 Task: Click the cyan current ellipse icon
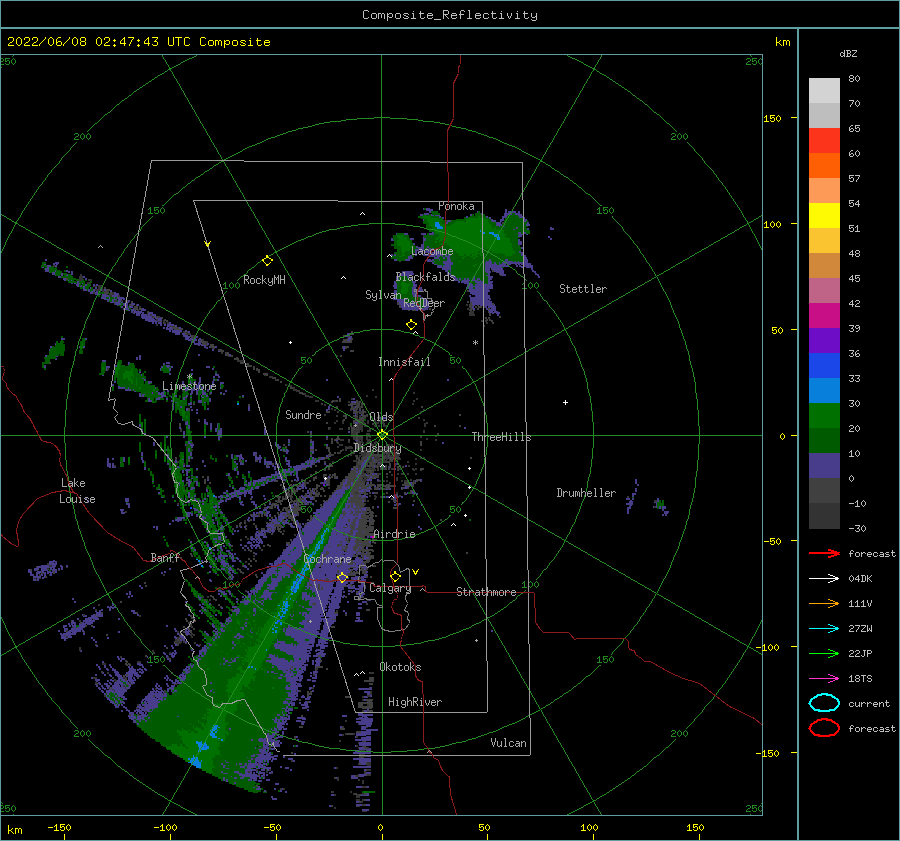(x=824, y=703)
